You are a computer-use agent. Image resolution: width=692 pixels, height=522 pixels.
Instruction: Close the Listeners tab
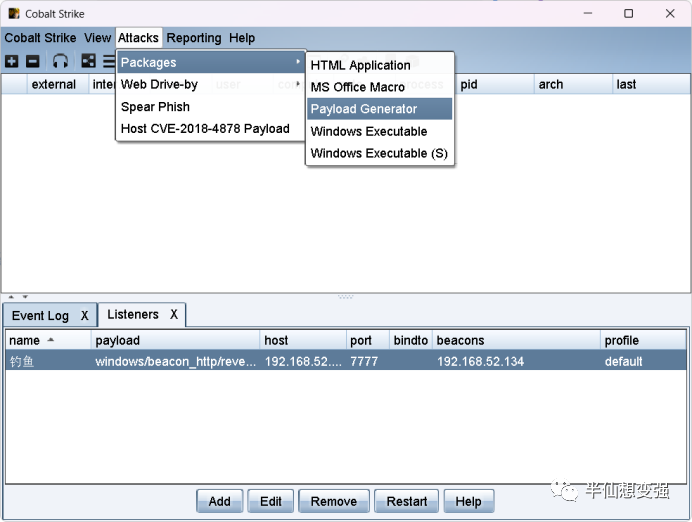174,314
